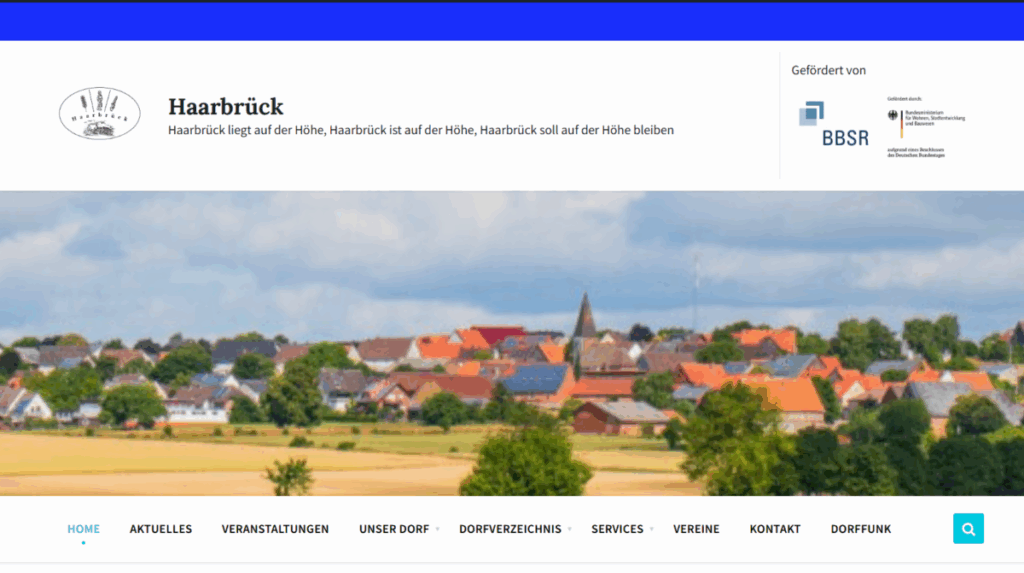Navigate to the Kontakt page

[x=775, y=529]
